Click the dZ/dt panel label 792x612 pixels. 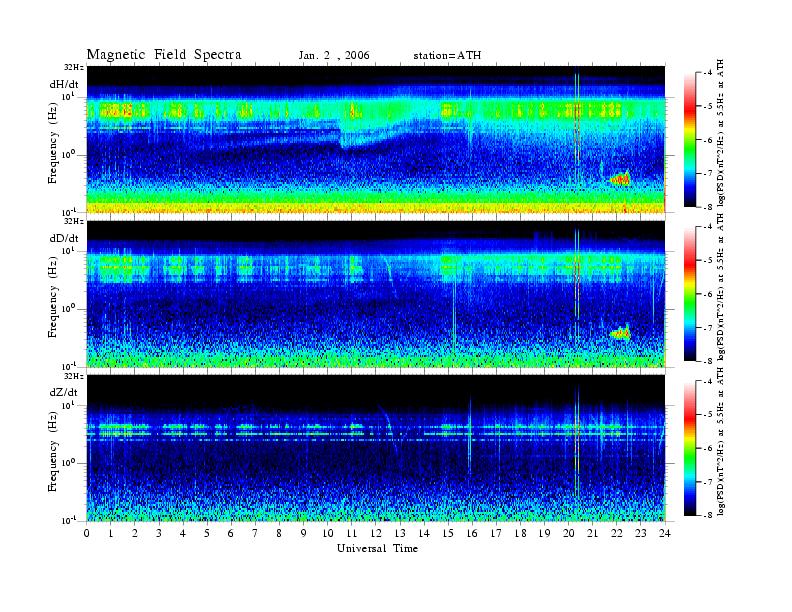coord(64,392)
